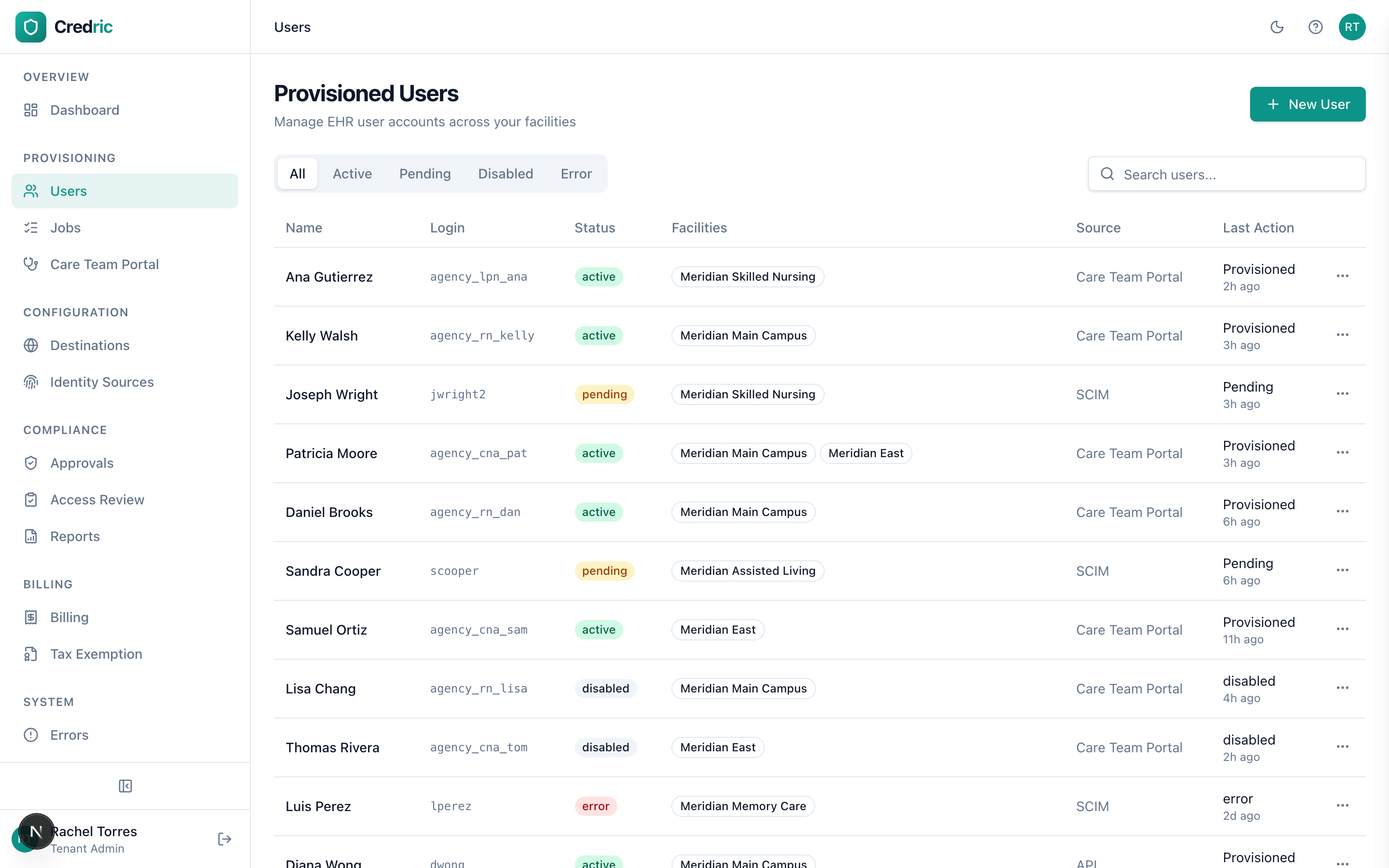
Task: Open row actions for Lisa Chang
Action: (x=1342, y=688)
